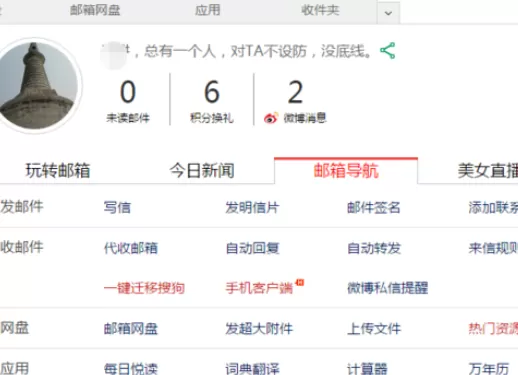
Task: Click the 邮件签名 link
Action: pos(374,207)
